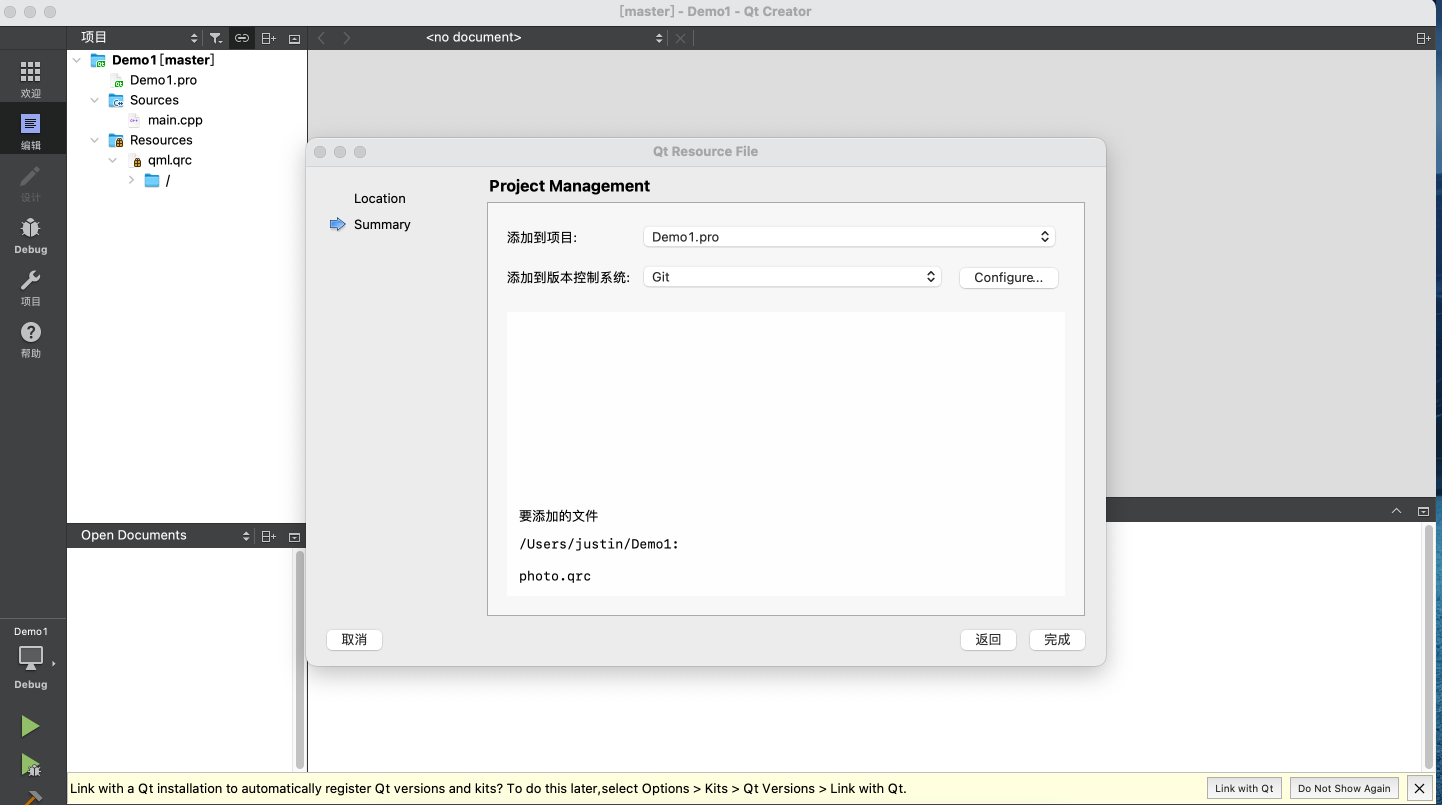
Task: Click Do Not Show Again button
Action: [x=1344, y=788]
